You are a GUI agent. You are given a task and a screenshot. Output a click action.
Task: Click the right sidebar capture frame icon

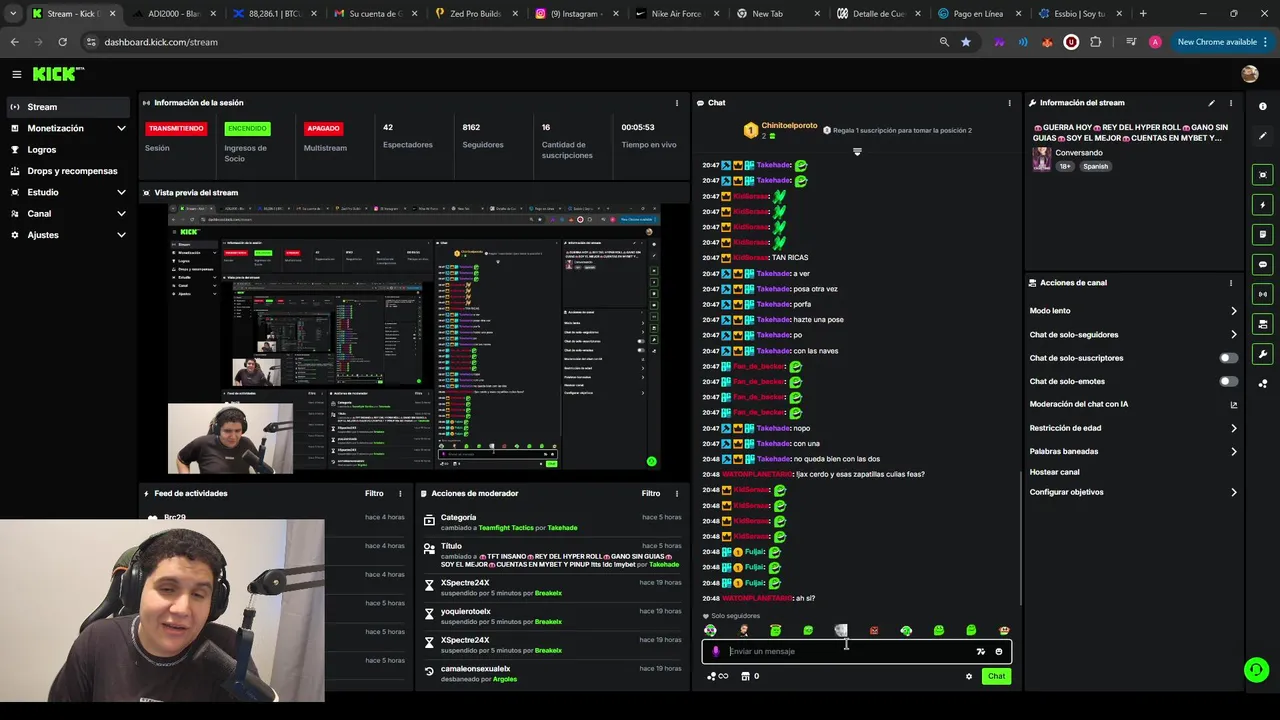(1262, 175)
